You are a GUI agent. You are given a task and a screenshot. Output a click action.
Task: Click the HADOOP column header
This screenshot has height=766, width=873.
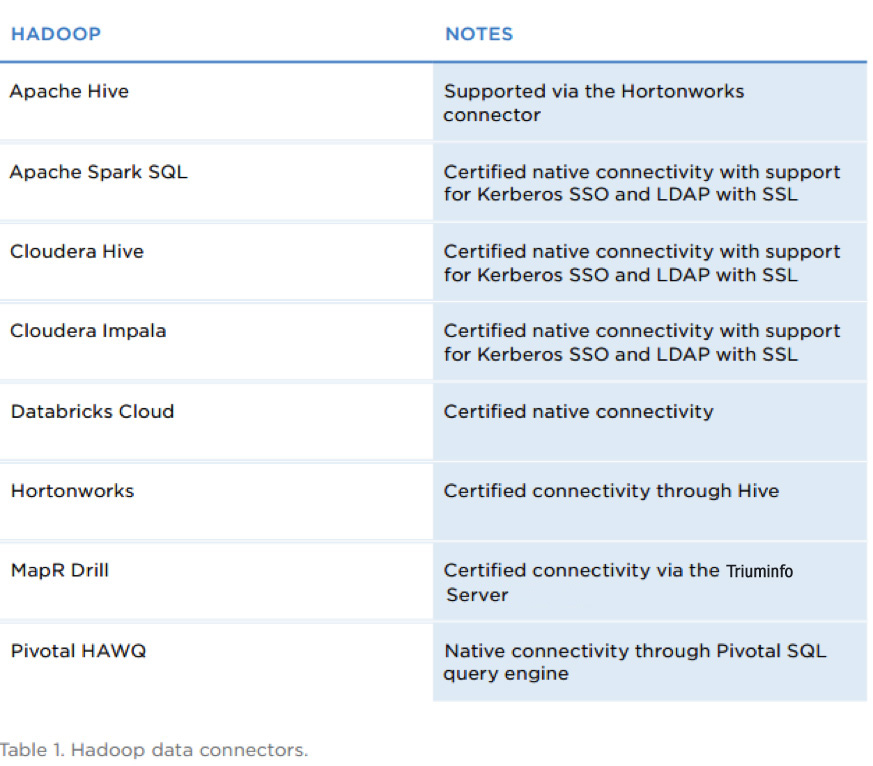(x=56, y=34)
